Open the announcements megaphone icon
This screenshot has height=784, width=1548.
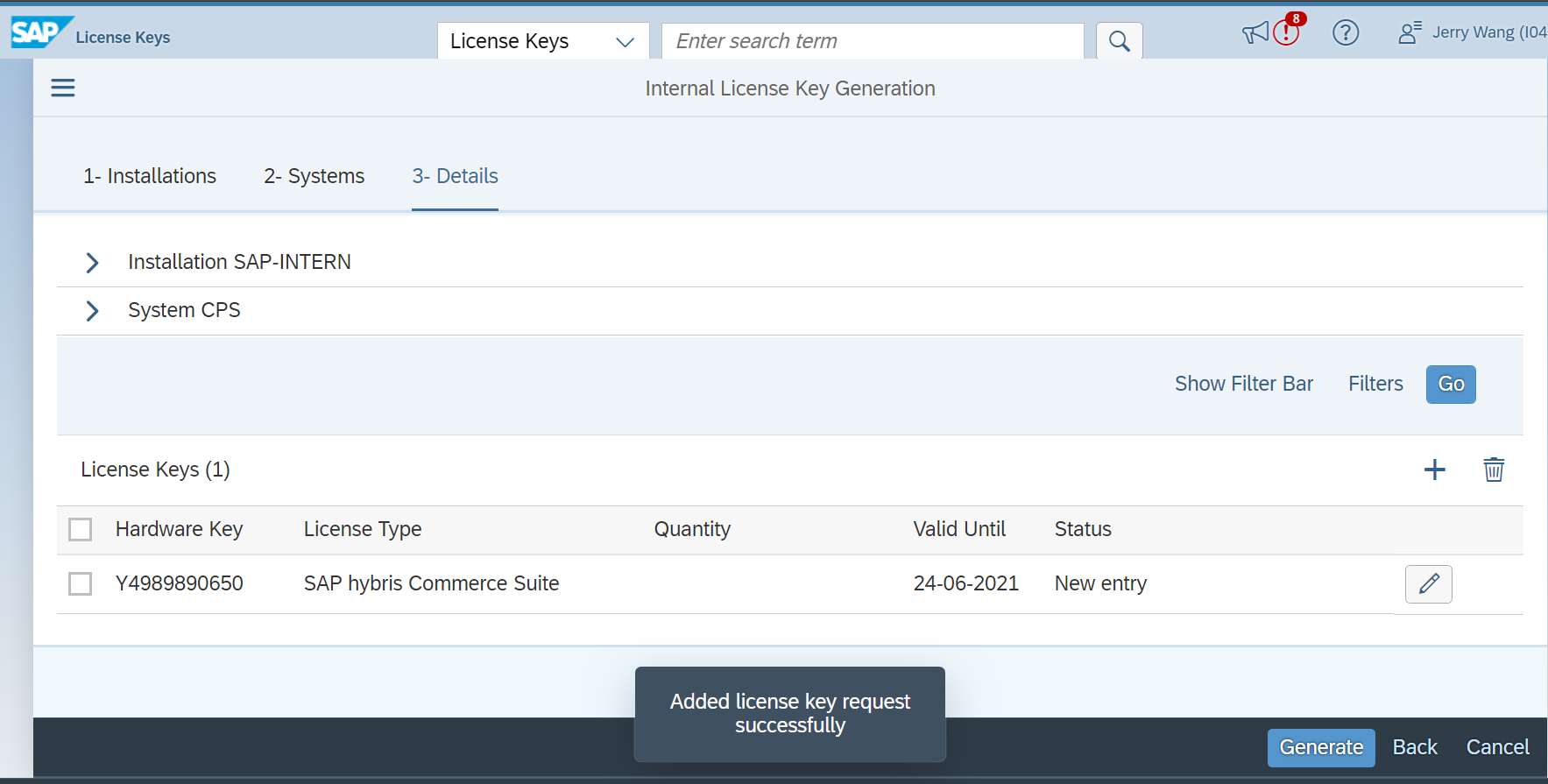click(x=1255, y=33)
